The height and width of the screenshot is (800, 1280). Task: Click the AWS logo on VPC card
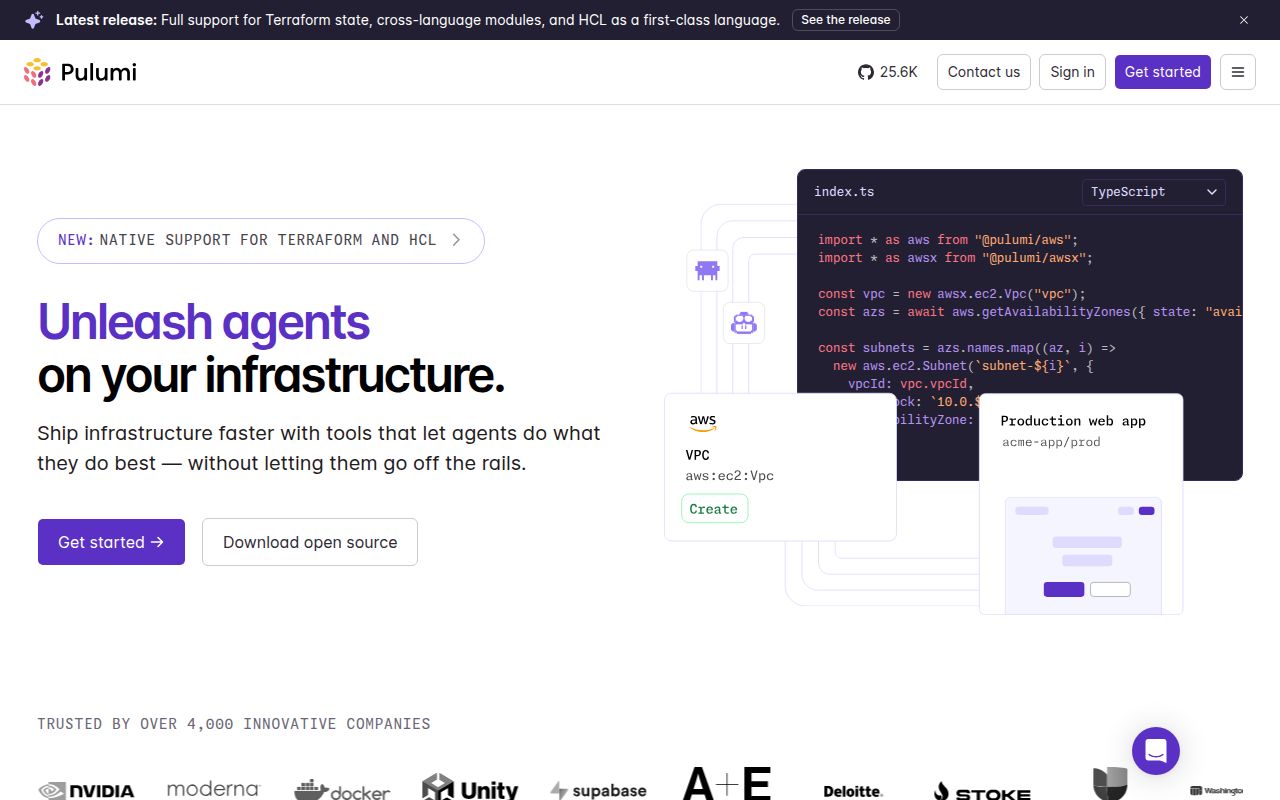[x=703, y=423]
